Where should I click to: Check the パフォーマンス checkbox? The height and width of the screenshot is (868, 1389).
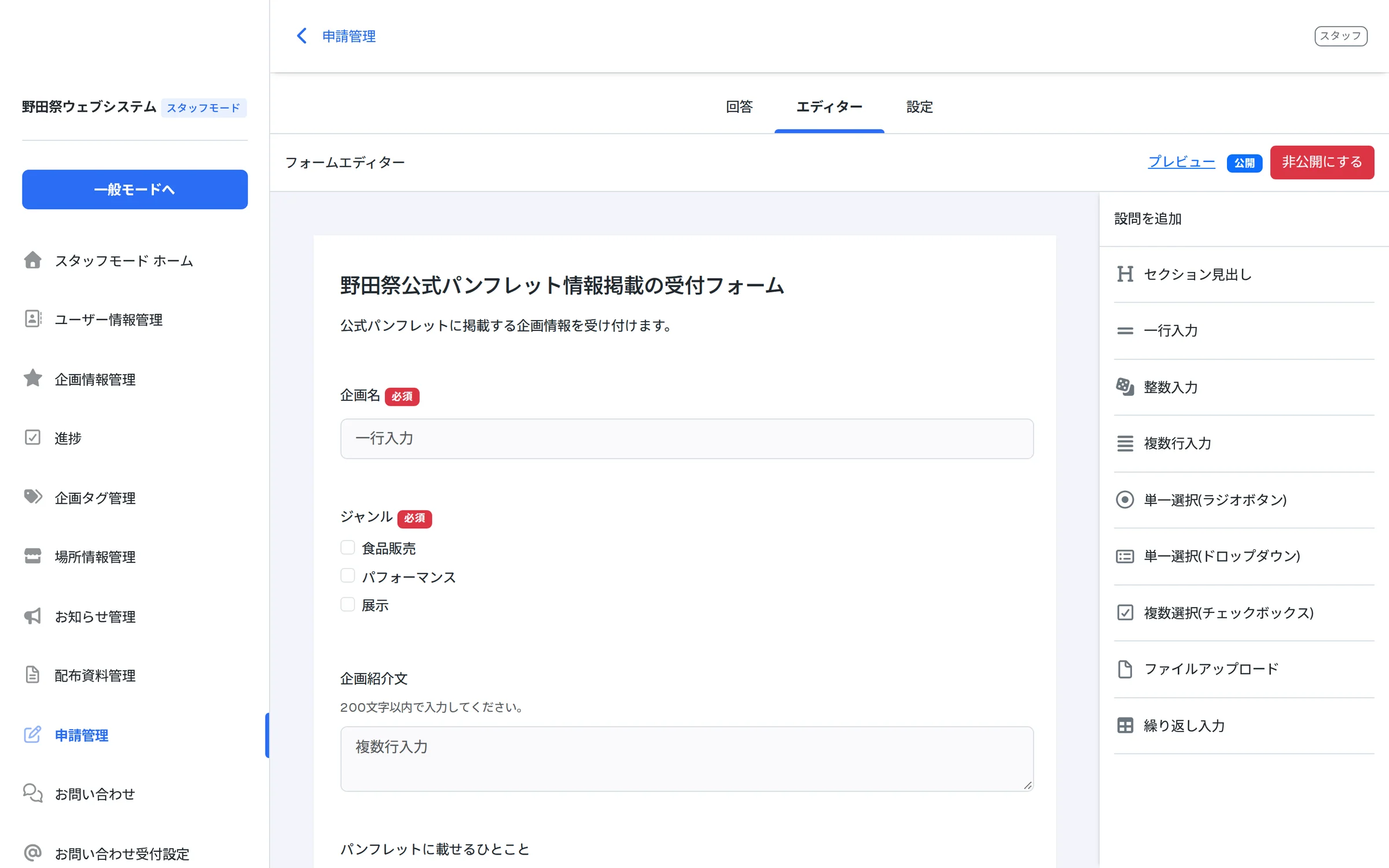[347, 576]
